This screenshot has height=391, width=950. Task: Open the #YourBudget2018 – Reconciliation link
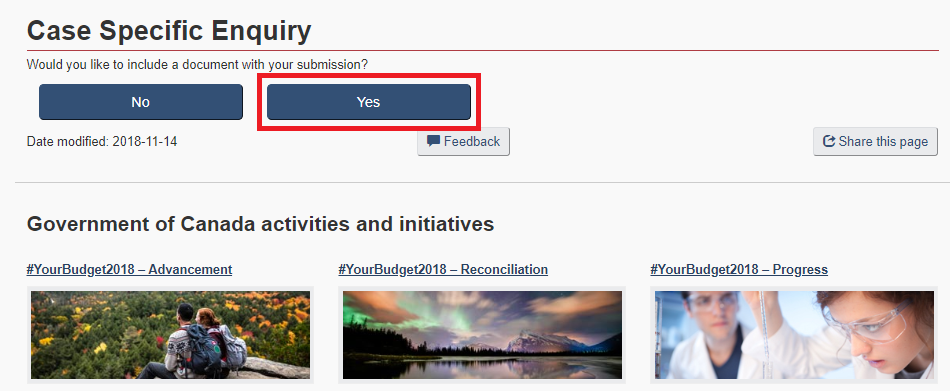[x=443, y=269]
